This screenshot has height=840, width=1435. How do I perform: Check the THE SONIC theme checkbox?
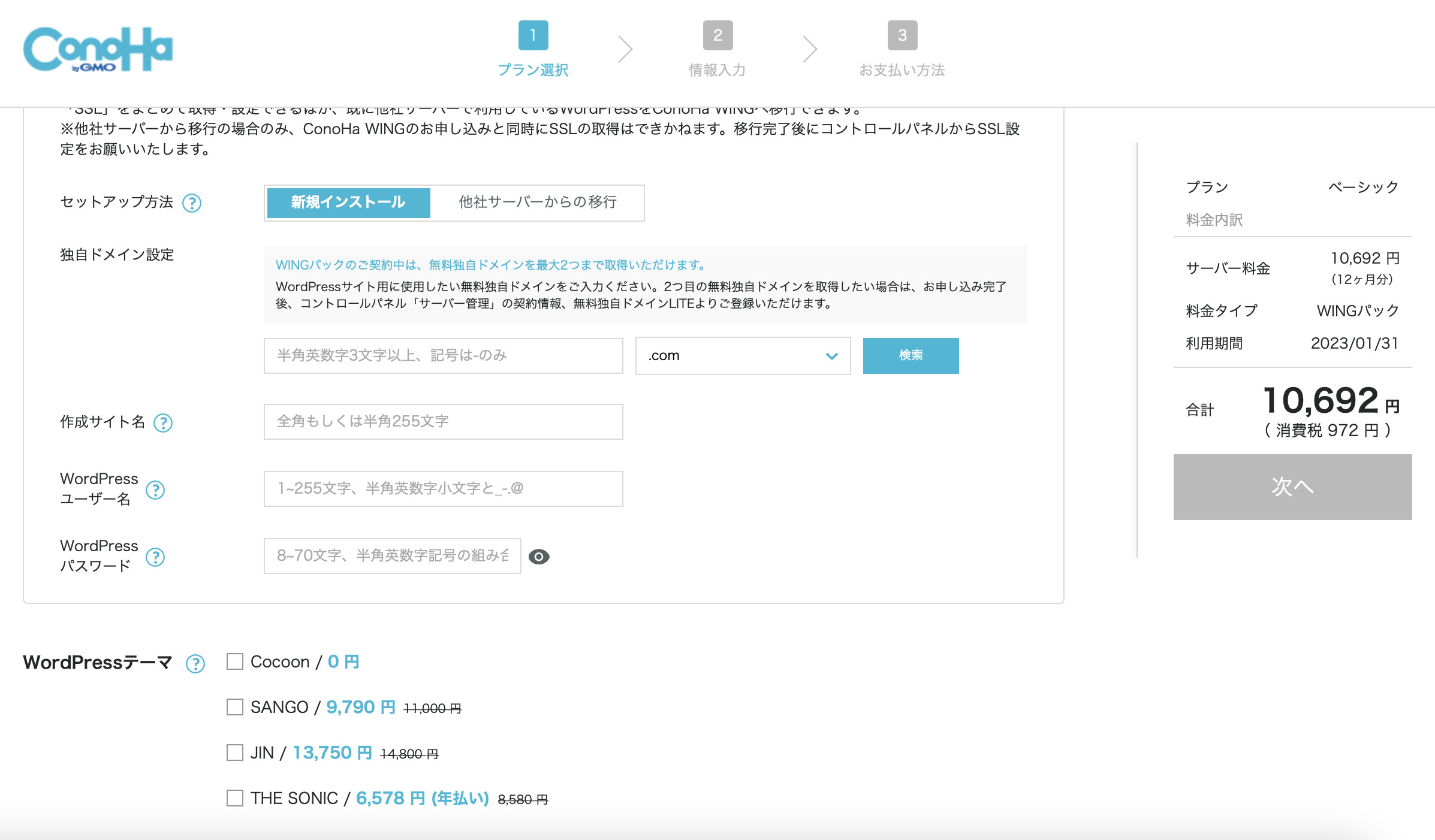(235, 798)
